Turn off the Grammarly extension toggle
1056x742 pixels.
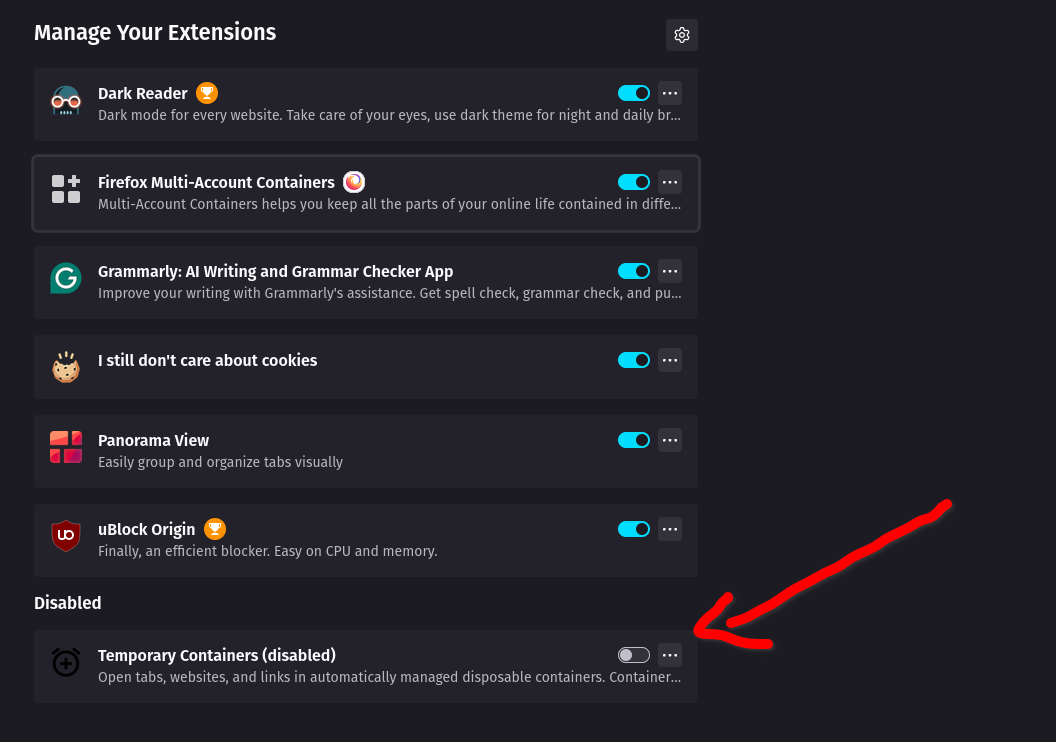point(634,271)
